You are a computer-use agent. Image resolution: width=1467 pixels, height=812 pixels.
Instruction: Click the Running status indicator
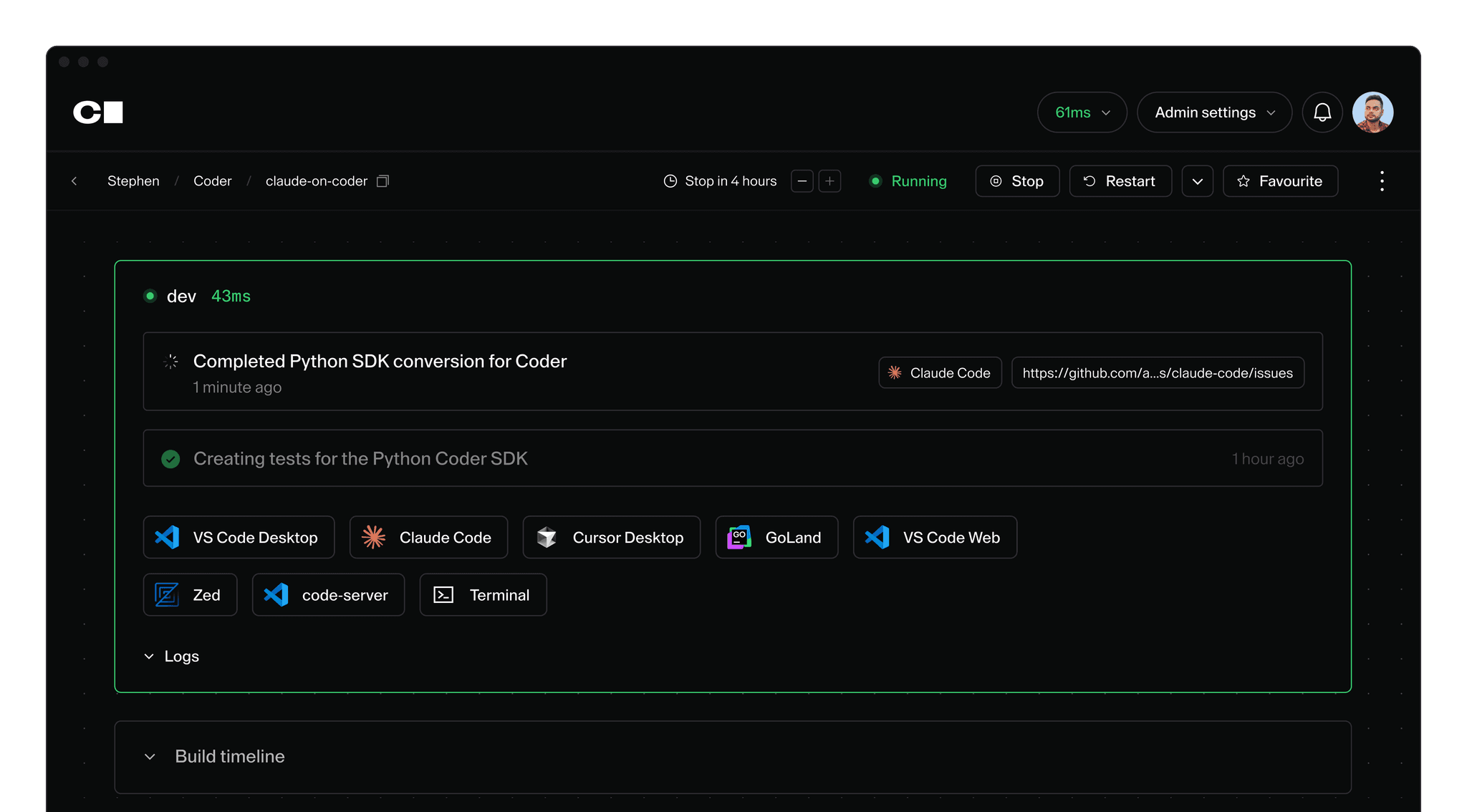pyautogui.click(x=908, y=181)
